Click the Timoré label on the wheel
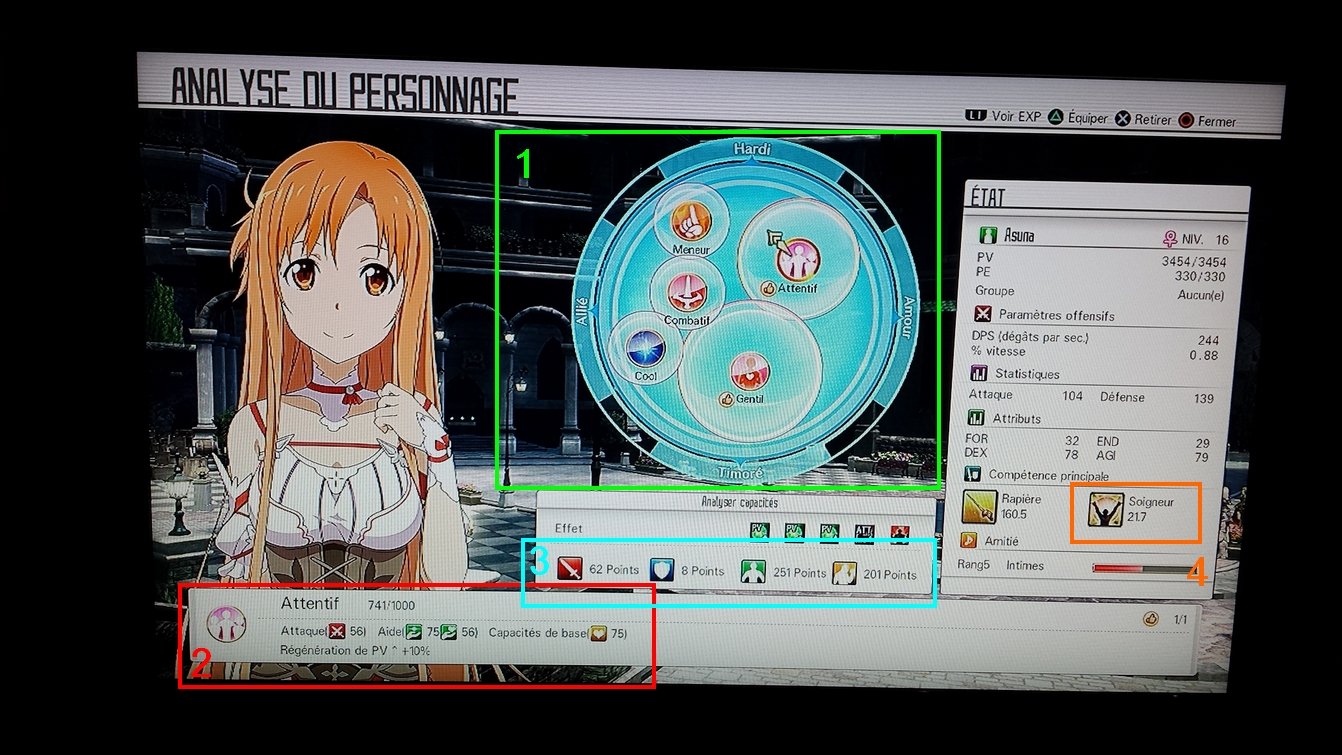Screen dimensions: 1342x755 [741, 471]
